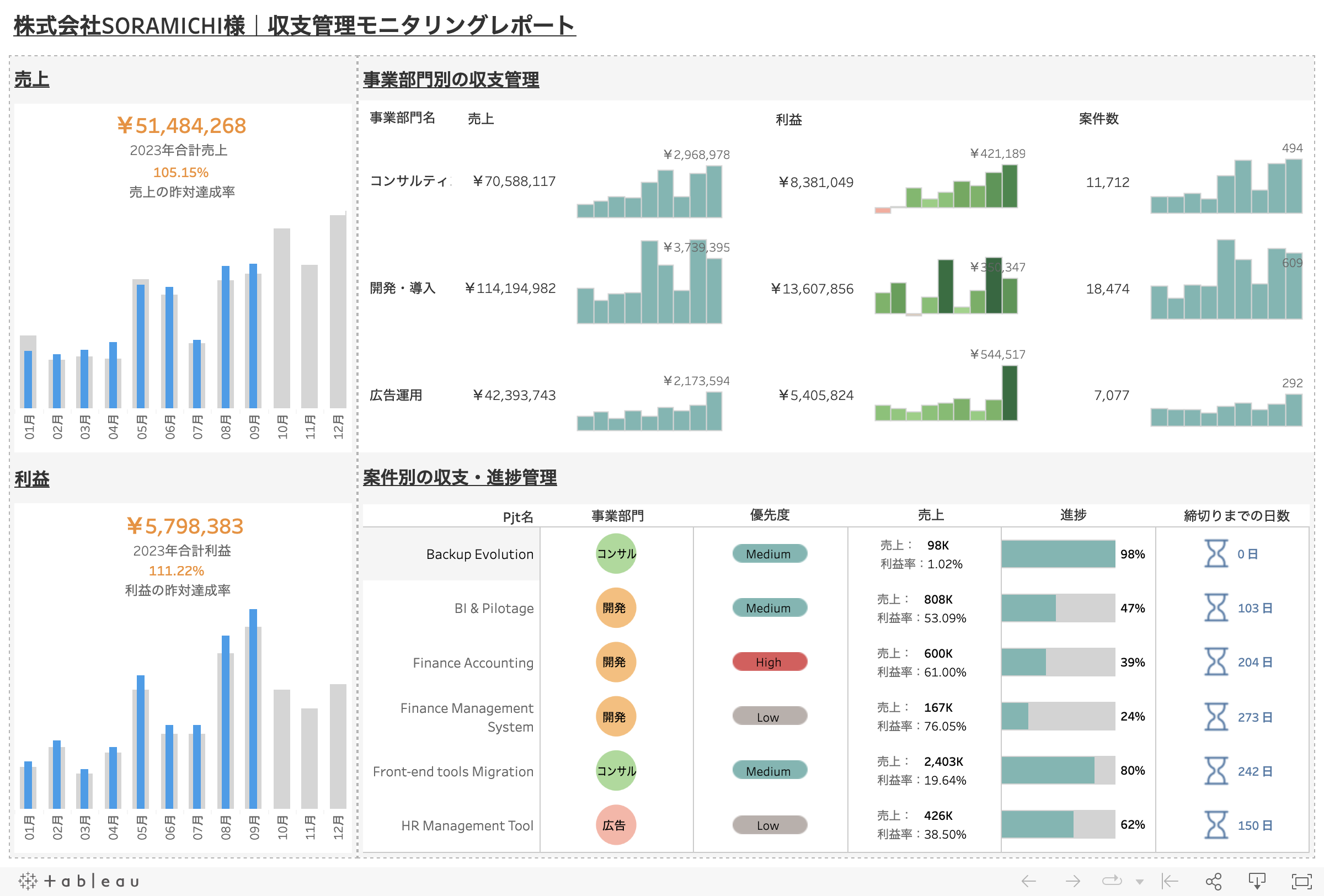
Task: Click the Tableau logo in footer
Action: [79, 881]
